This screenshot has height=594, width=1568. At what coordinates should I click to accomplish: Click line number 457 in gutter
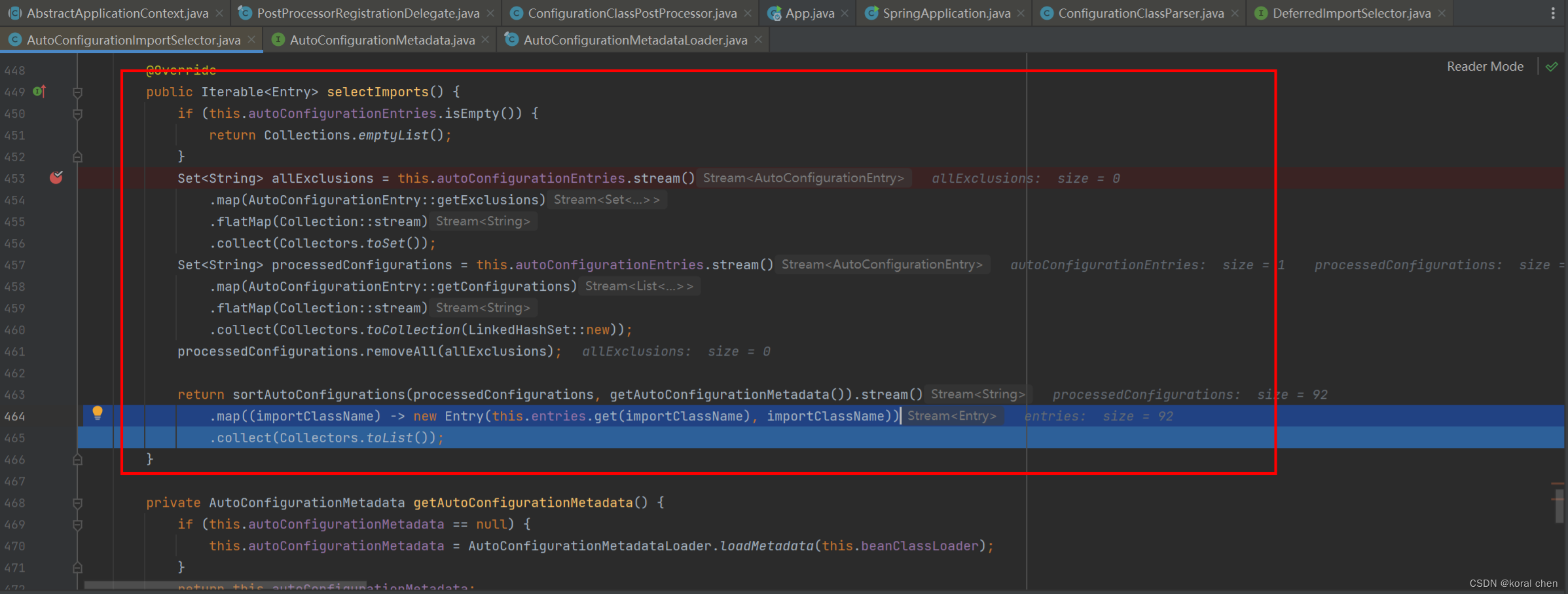[14, 265]
